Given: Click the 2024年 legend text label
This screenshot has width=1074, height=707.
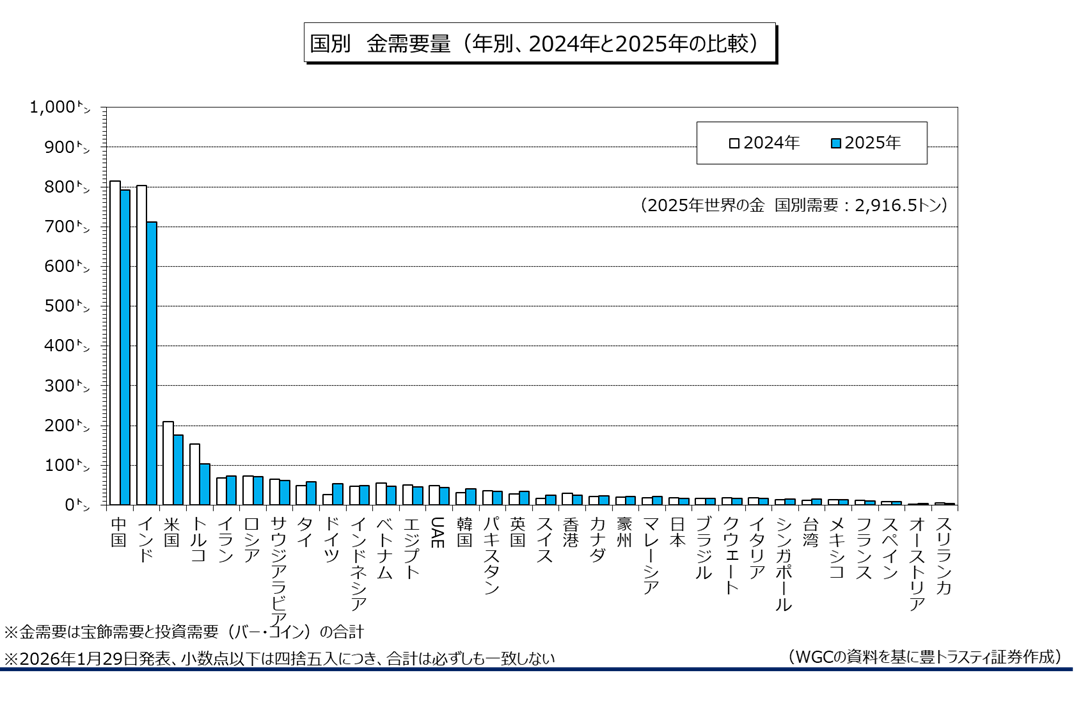Looking at the screenshot, I should [771, 143].
